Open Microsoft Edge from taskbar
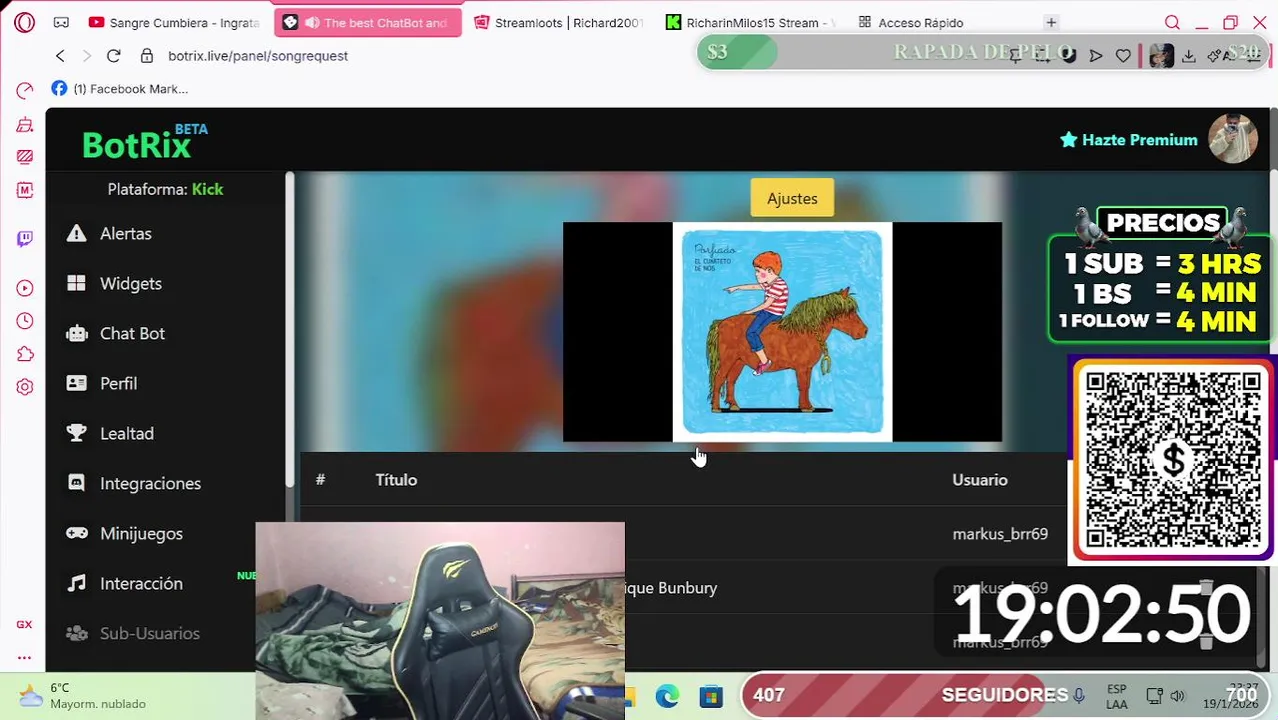 click(x=667, y=696)
